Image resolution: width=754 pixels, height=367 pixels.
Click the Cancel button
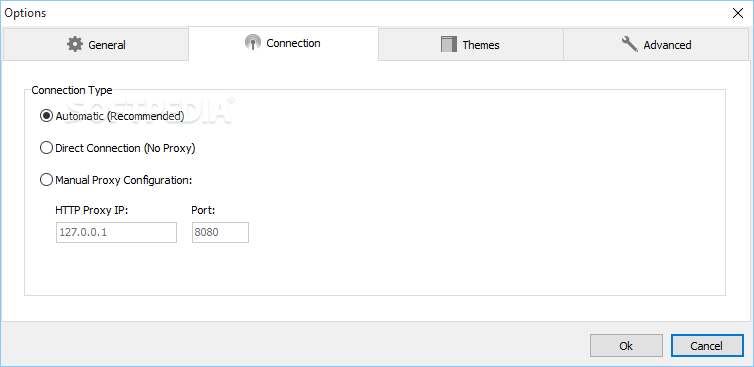[706, 346]
